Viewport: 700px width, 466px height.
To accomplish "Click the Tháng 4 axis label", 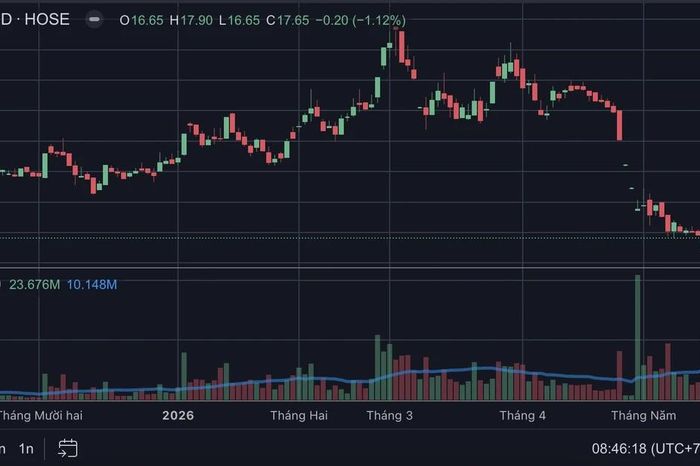I will click(522, 416).
